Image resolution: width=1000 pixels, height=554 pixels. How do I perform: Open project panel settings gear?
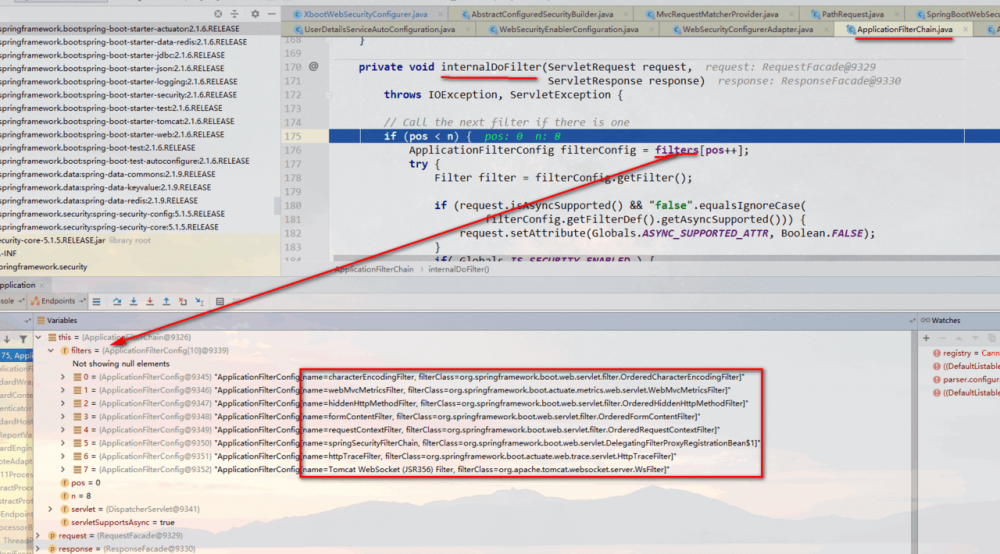[x=255, y=13]
